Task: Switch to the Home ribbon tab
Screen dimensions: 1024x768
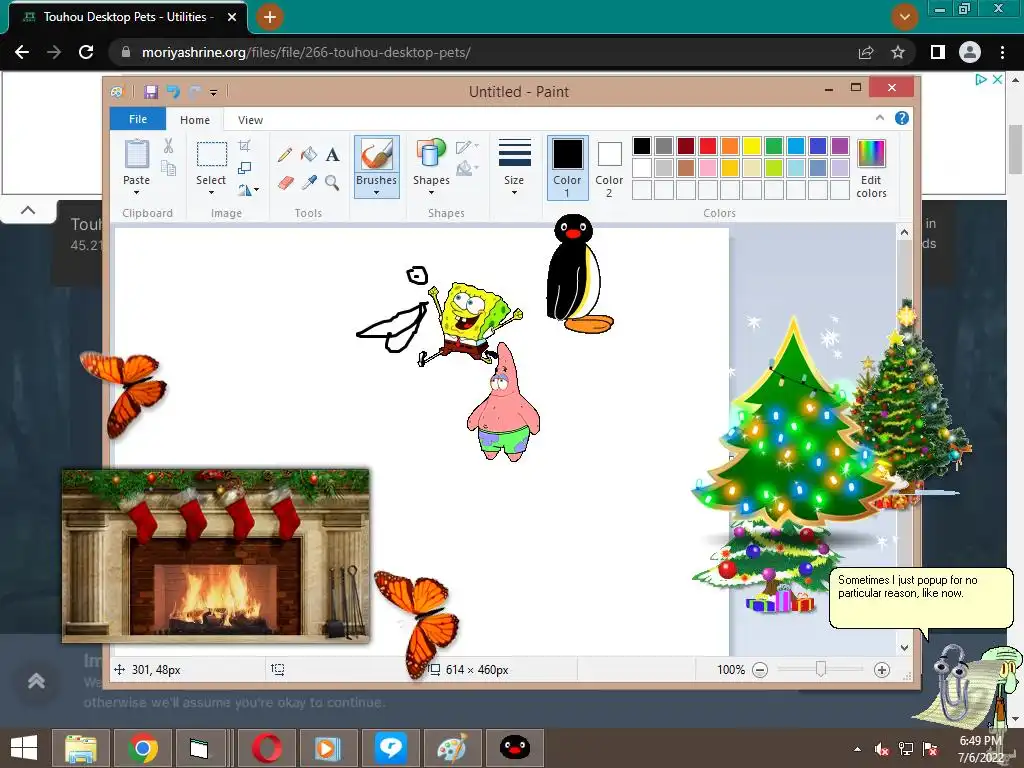Action: [x=195, y=120]
